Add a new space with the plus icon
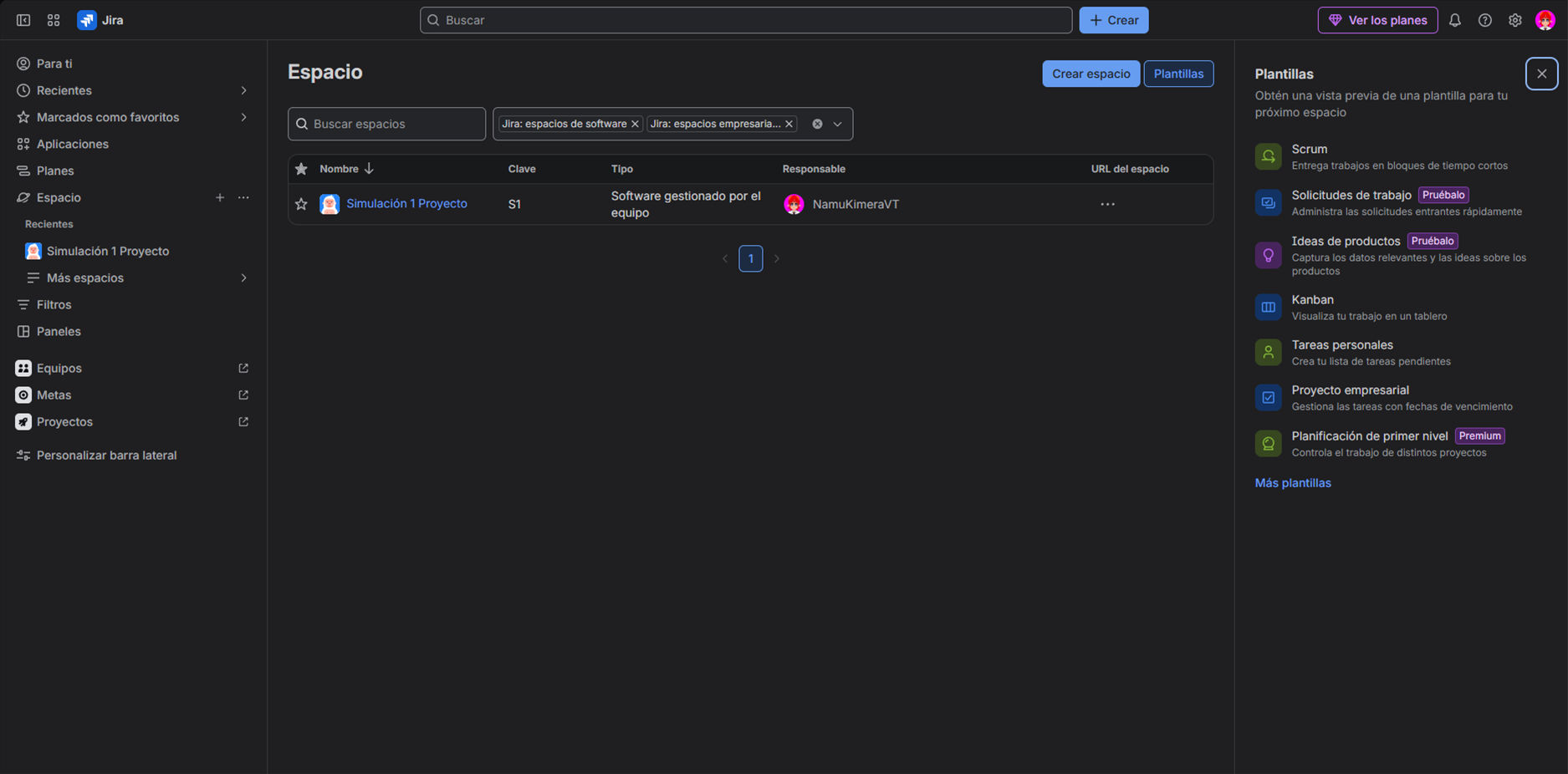This screenshot has width=1568, height=774. point(220,197)
